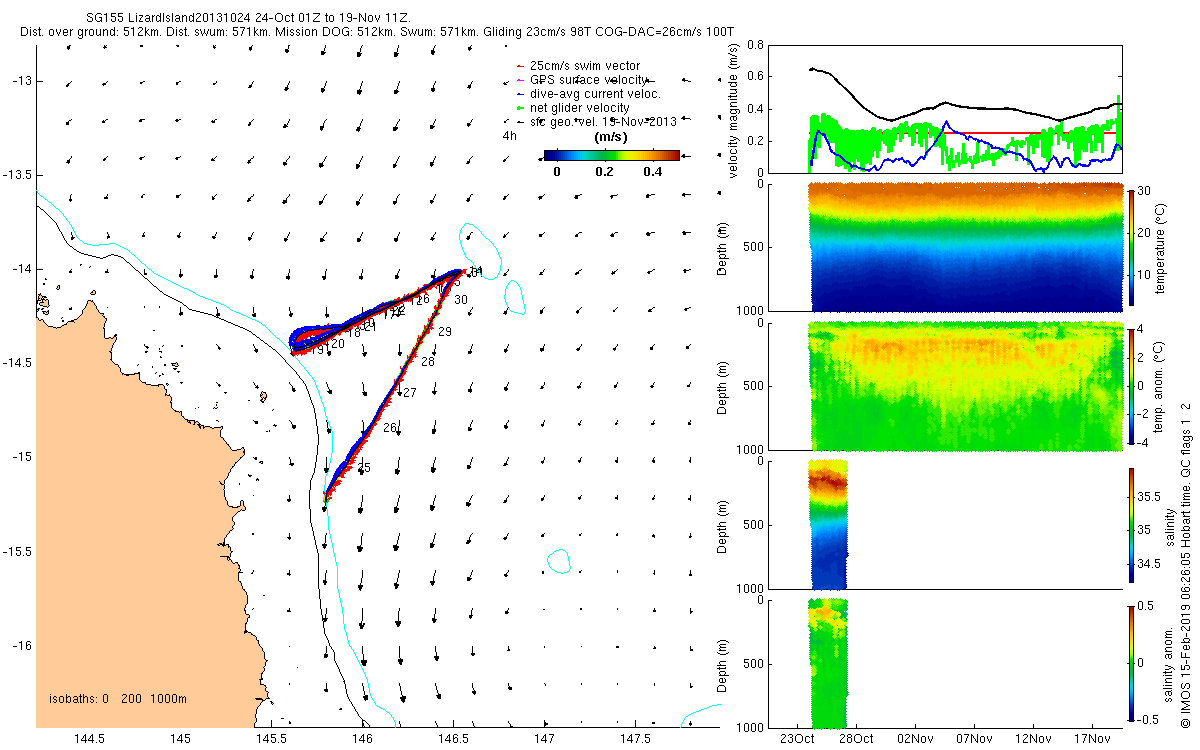Viewport: 1200px width, 750px height.
Task: Click the map longitude tick '145.5'
Action: coord(271,739)
